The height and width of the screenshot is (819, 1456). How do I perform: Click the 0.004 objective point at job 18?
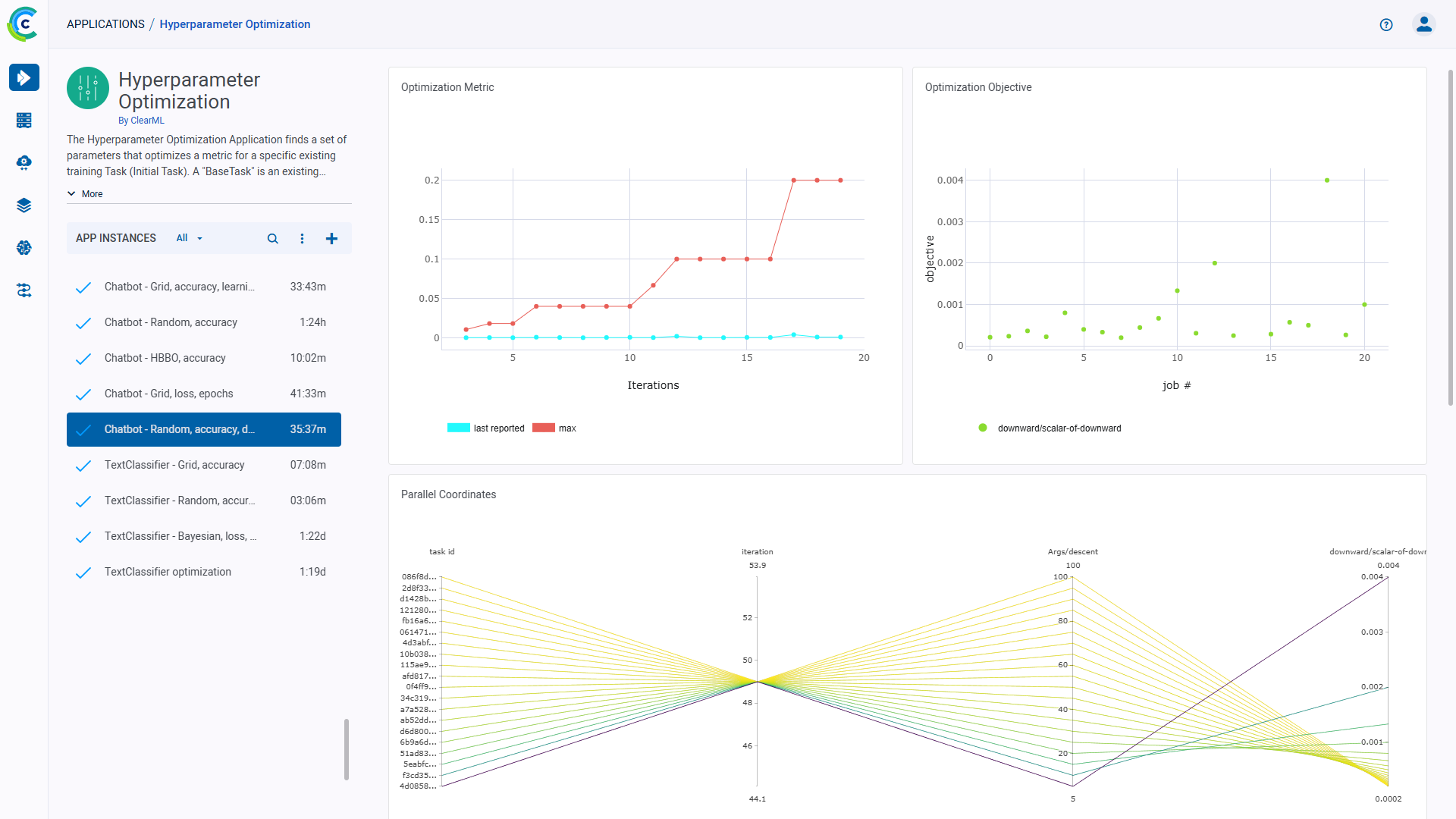[x=1327, y=180]
